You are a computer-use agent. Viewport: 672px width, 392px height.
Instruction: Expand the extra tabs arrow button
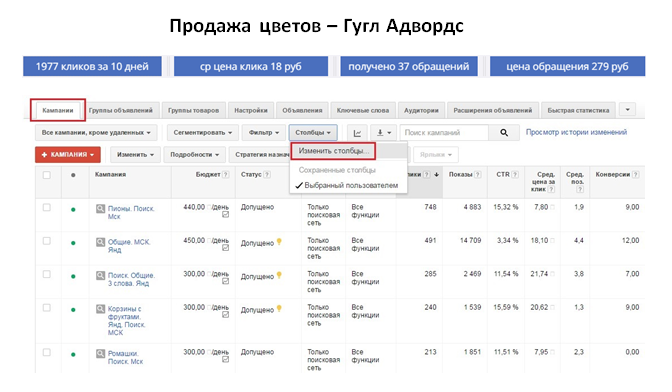[627, 110]
